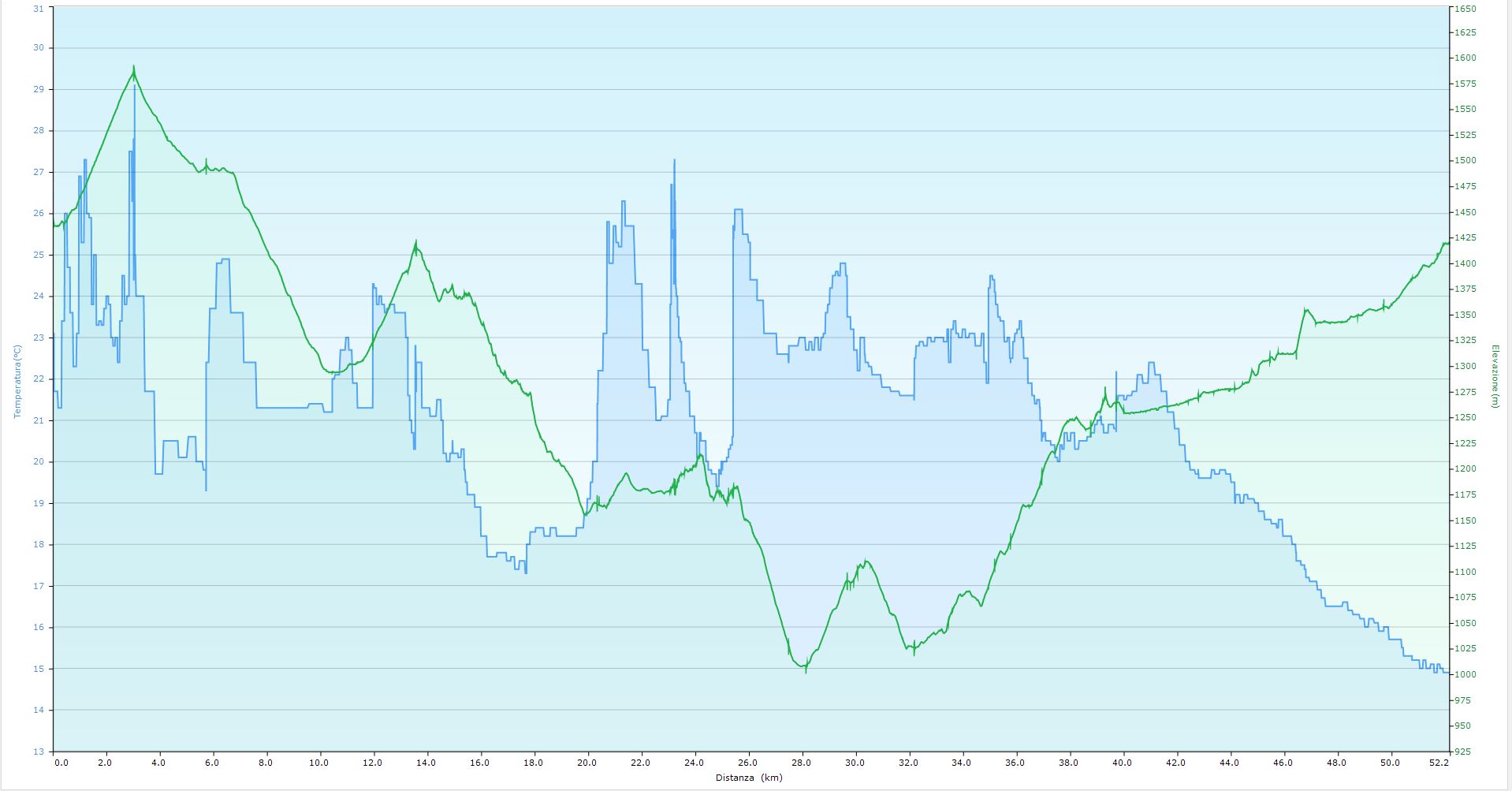
Task: Click the lowest elevation point near 28 km
Action: pyautogui.click(x=805, y=670)
